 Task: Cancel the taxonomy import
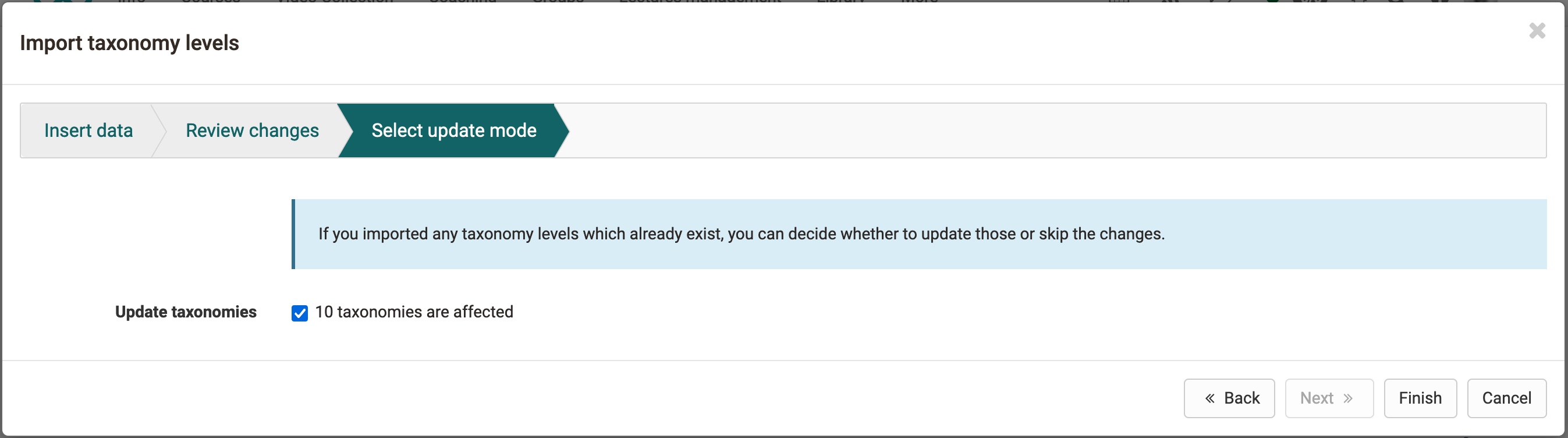coord(1506,398)
